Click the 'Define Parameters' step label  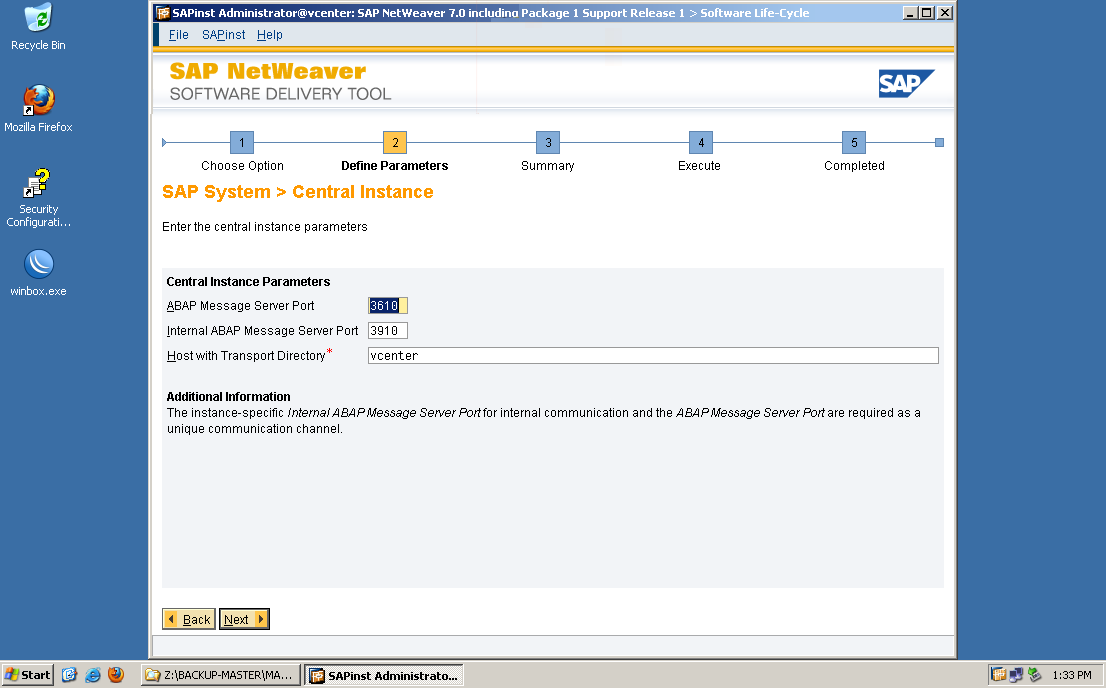tap(394, 166)
